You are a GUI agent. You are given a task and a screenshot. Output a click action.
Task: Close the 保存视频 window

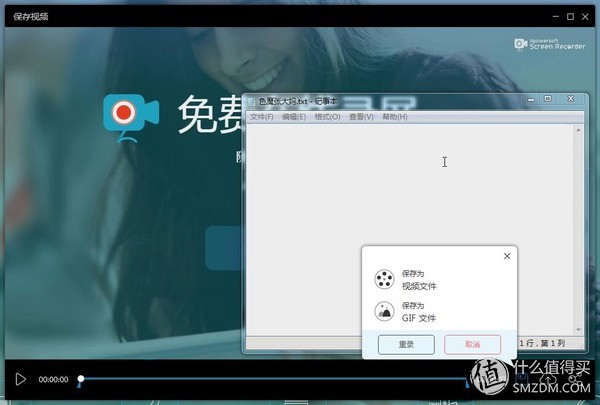[585, 16]
